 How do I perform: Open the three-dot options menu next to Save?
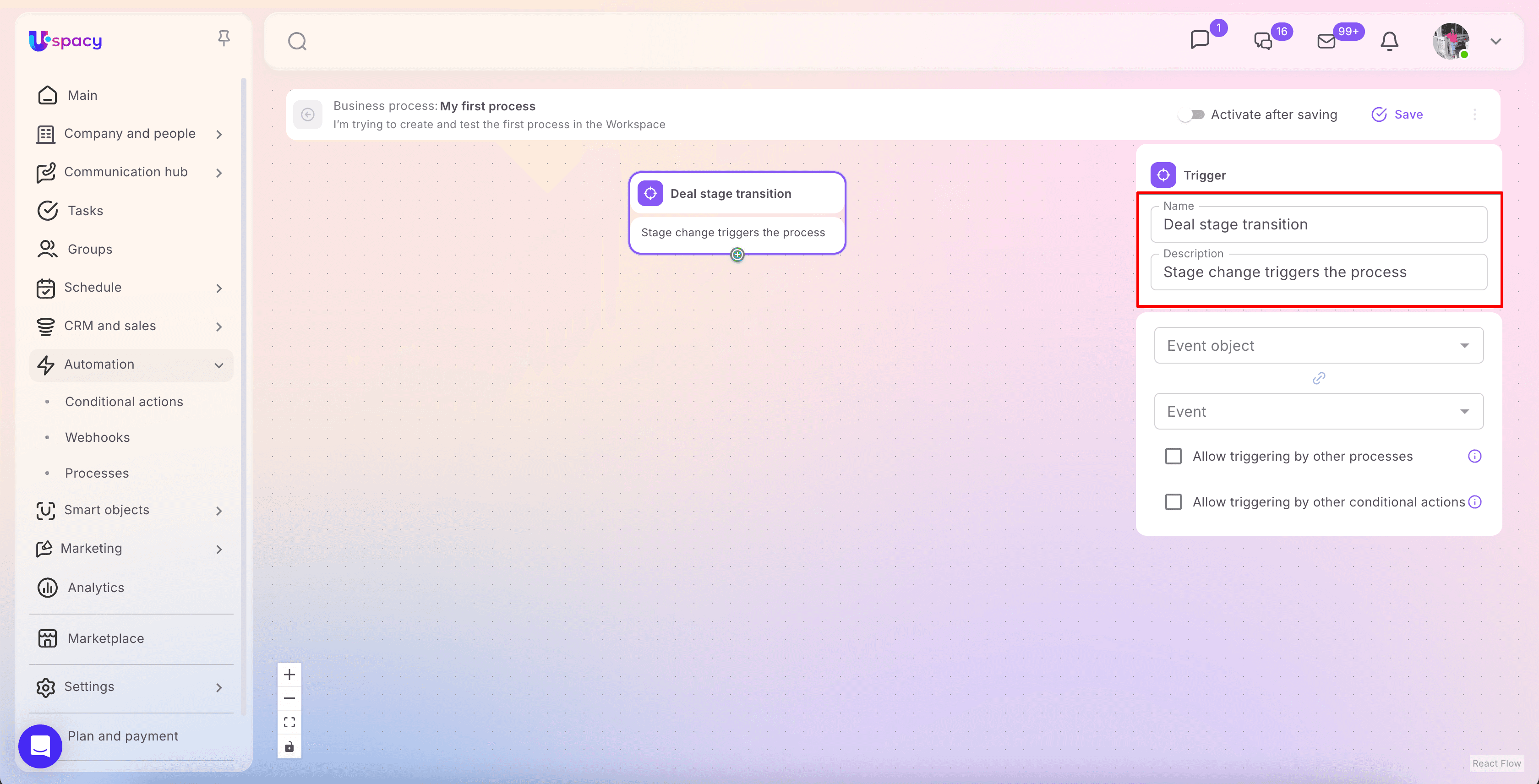pos(1474,114)
